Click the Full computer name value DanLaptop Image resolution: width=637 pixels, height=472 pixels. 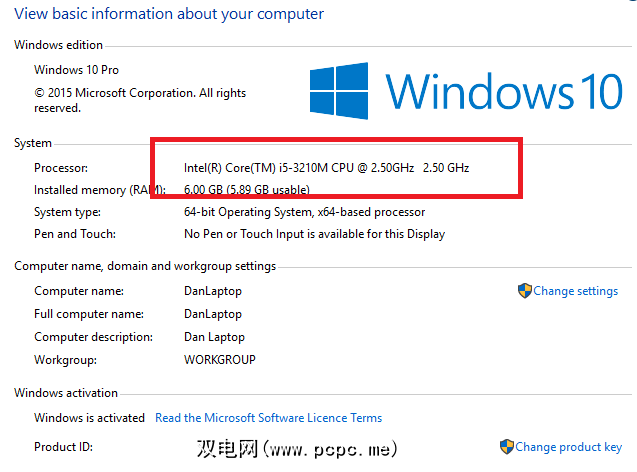tap(213, 314)
